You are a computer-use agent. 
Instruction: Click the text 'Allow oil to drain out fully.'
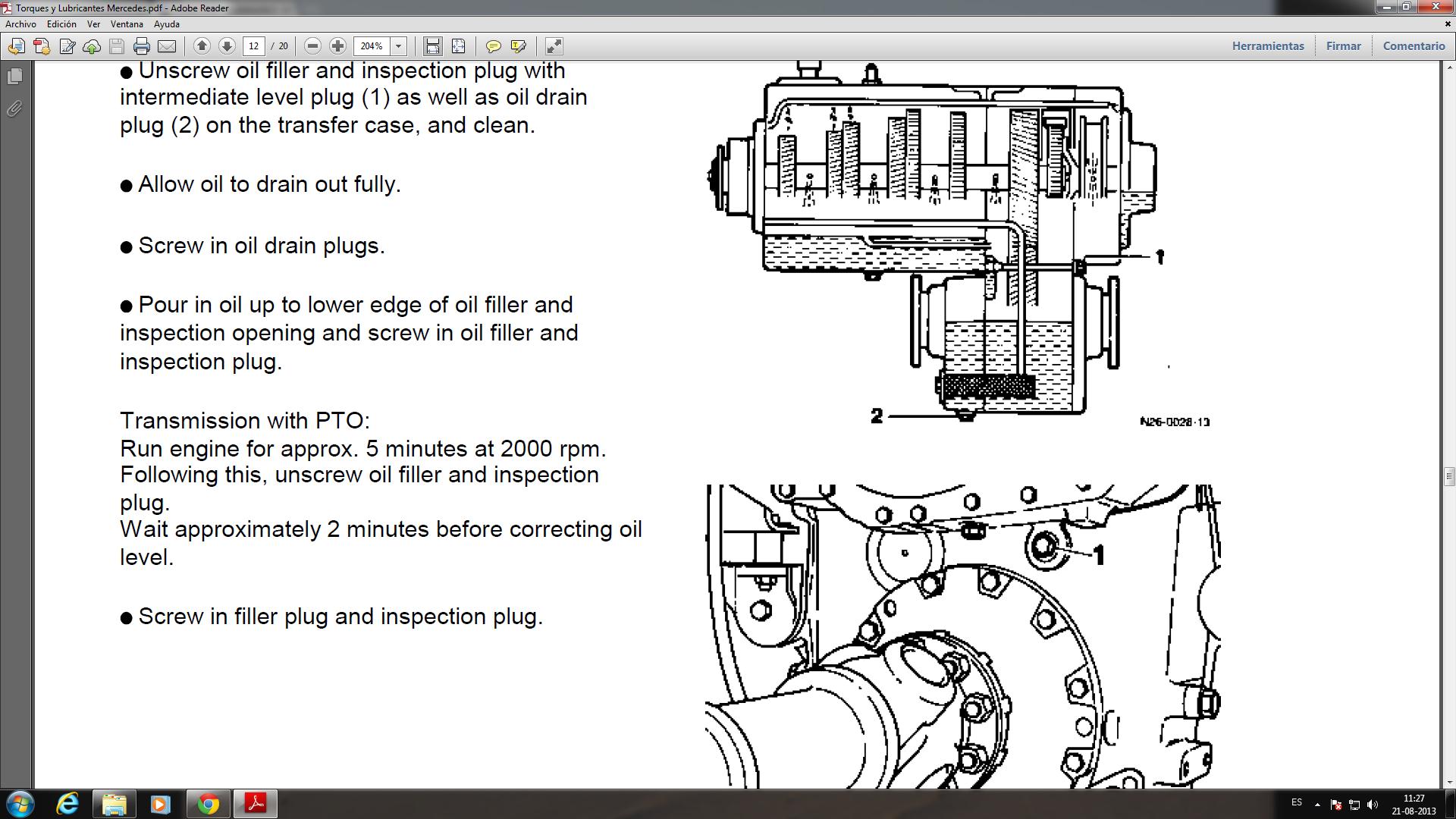coord(269,184)
